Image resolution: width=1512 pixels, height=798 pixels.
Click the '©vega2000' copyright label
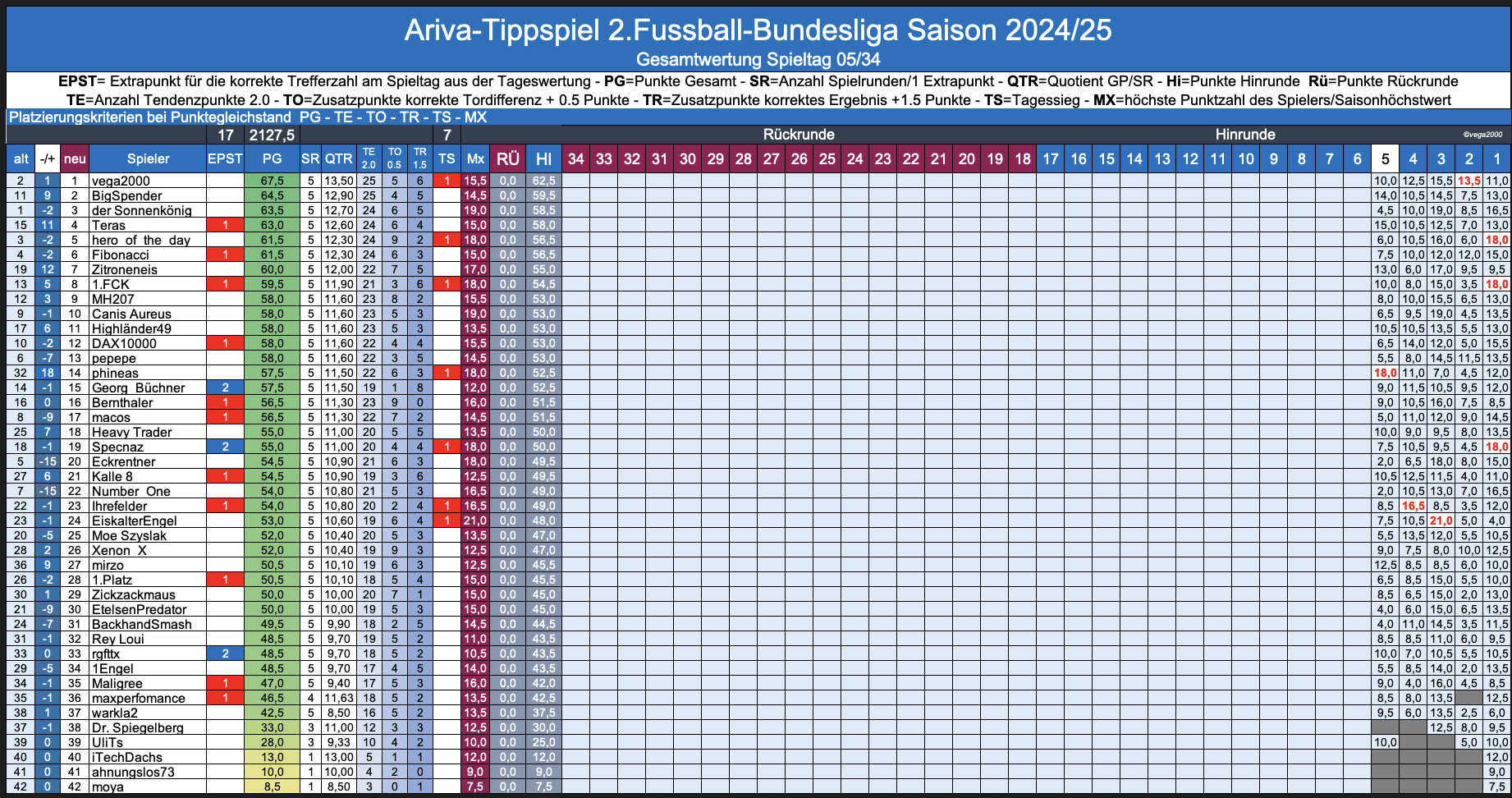click(x=1482, y=135)
